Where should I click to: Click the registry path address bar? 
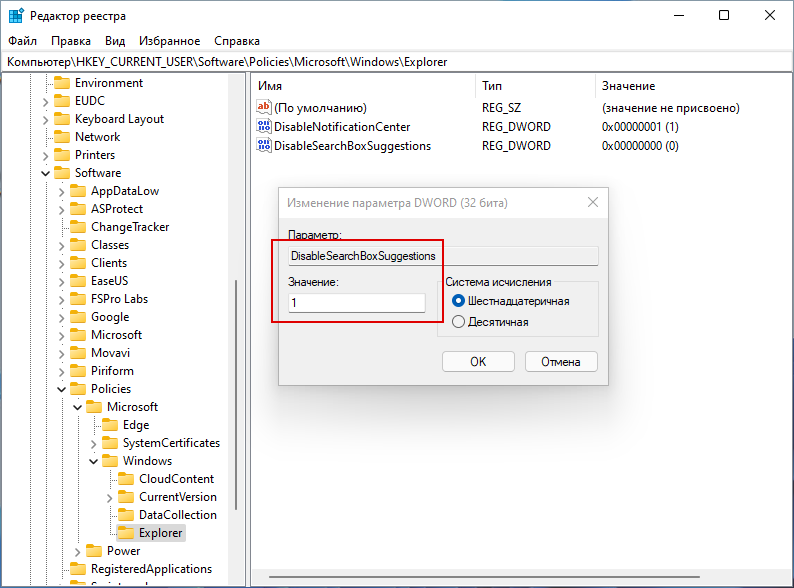point(397,62)
